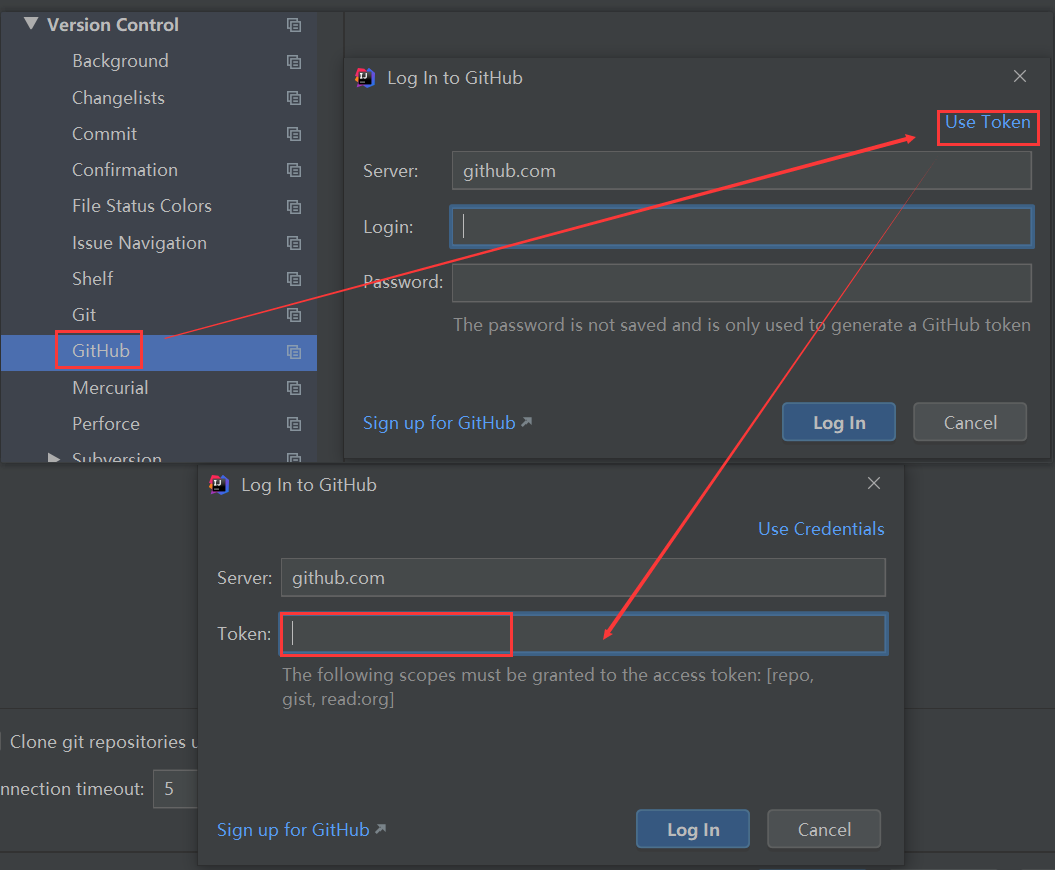Open Confirmation settings page
Viewport: 1055px width, 870px height.
(125, 170)
